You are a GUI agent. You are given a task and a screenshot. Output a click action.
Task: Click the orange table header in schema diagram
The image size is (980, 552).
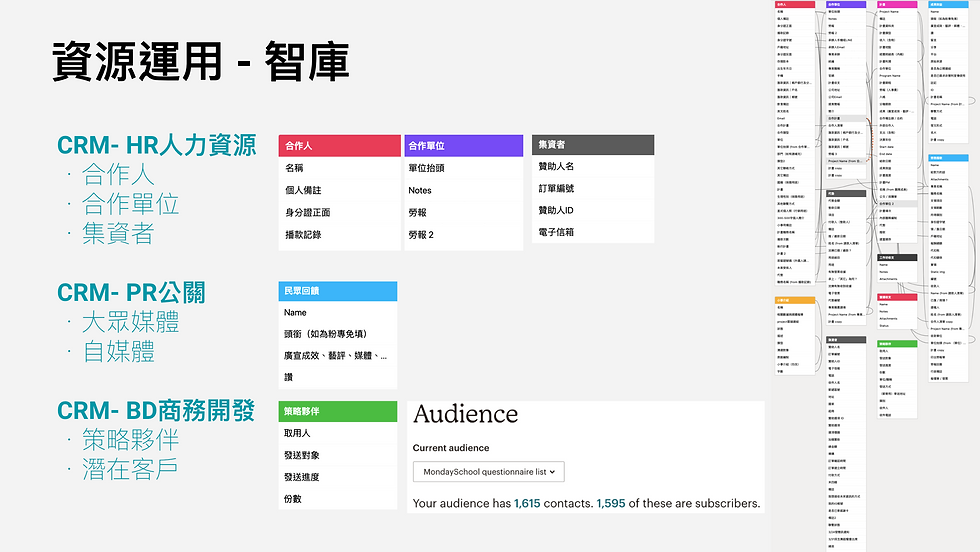tap(795, 300)
